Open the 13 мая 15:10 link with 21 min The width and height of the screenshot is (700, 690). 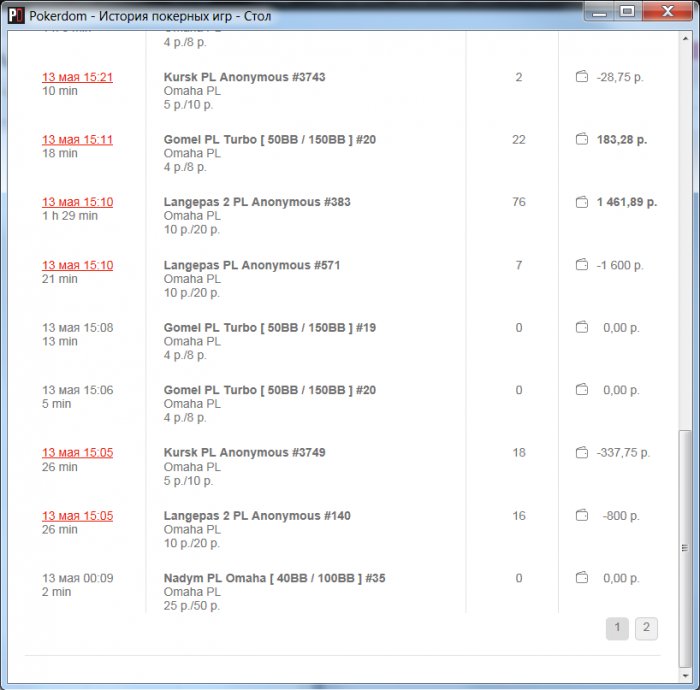point(78,265)
